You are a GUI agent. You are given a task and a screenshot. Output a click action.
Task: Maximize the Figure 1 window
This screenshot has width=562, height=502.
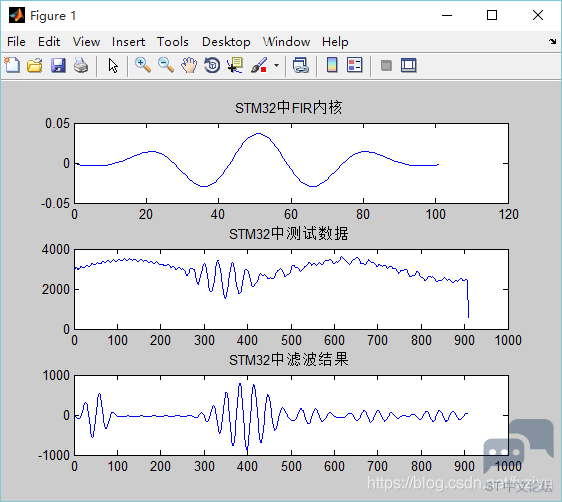coord(492,15)
